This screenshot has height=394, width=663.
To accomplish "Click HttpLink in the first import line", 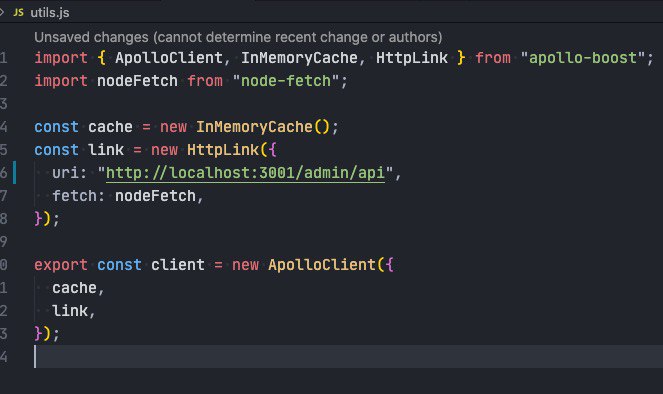I will [412, 58].
